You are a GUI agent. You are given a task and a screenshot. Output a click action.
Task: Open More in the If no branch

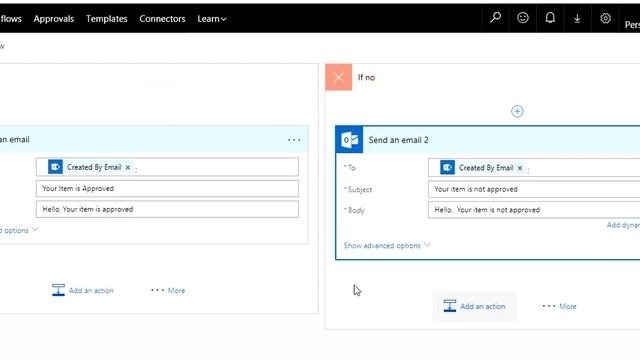click(559, 306)
